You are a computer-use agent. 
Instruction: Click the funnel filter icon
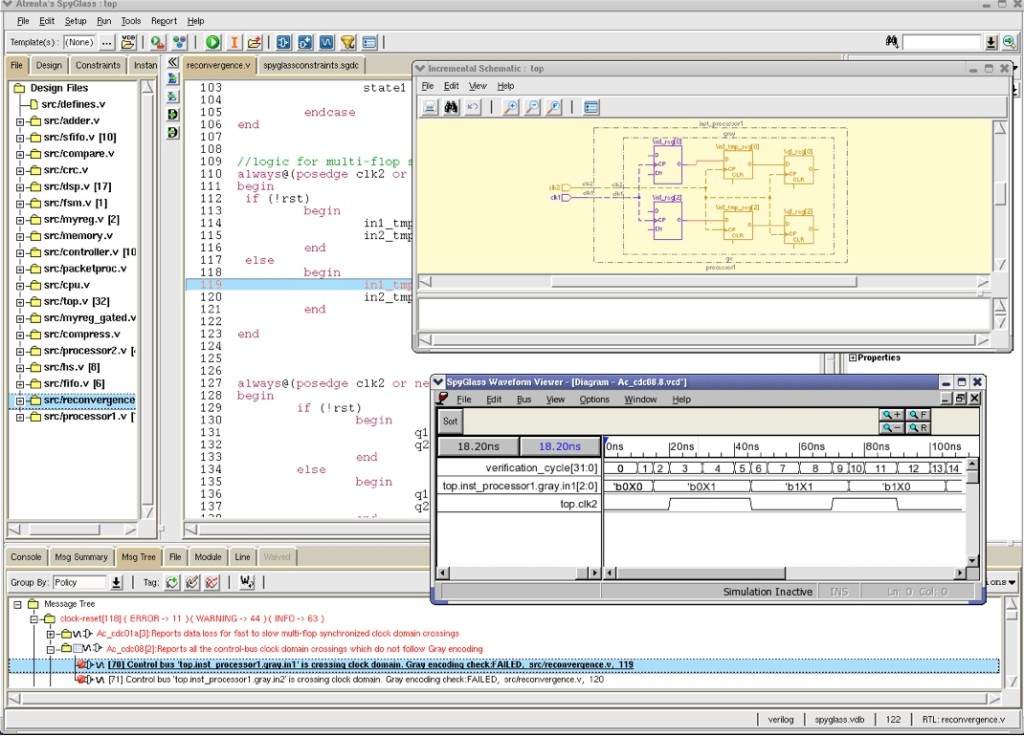[348, 42]
